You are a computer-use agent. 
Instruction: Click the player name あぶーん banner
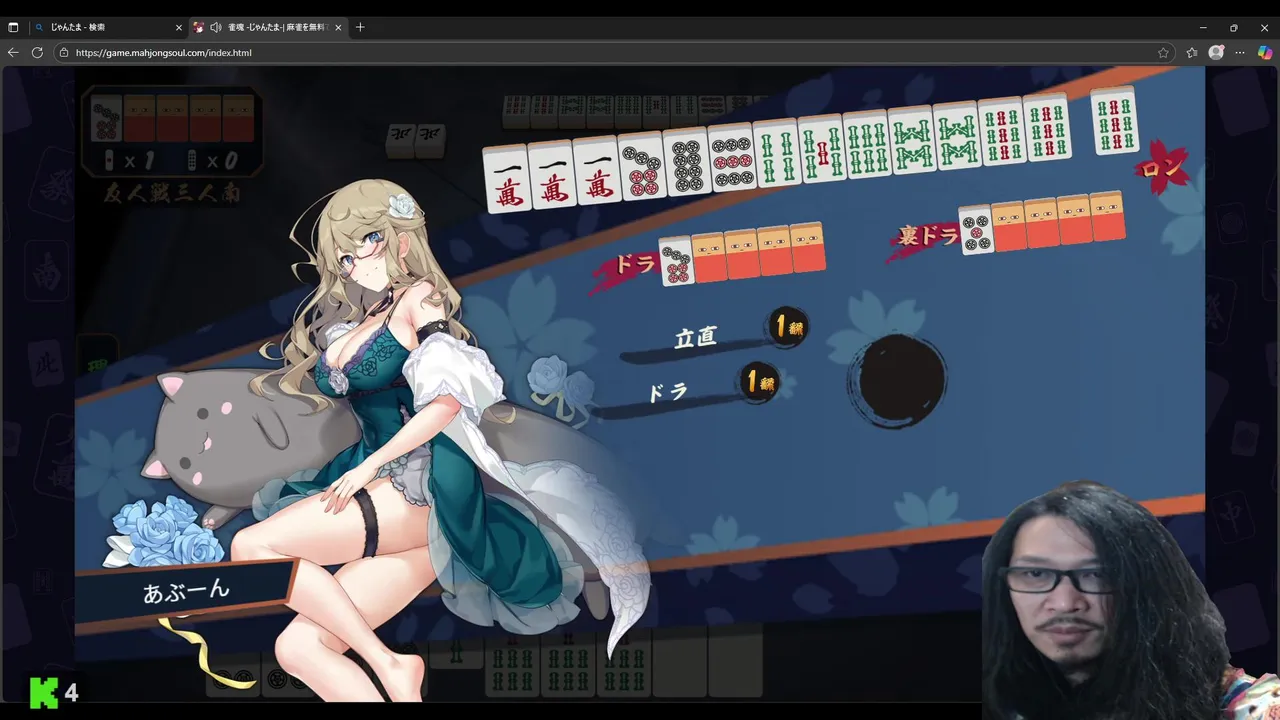point(187,592)
